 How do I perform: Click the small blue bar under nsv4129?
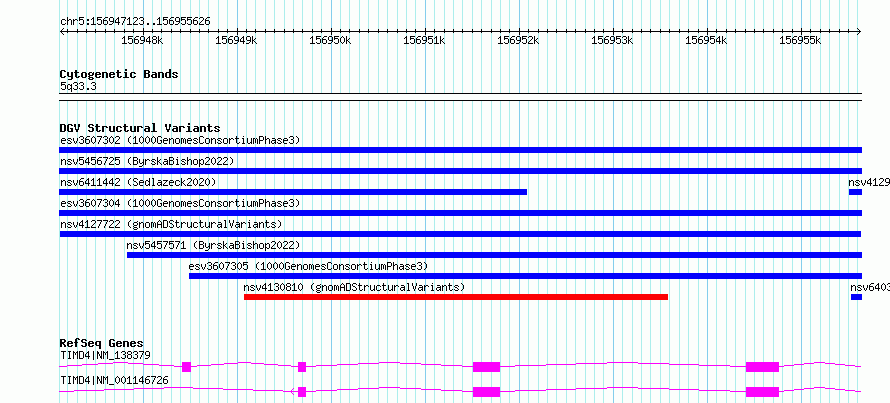tap(855, 192)
